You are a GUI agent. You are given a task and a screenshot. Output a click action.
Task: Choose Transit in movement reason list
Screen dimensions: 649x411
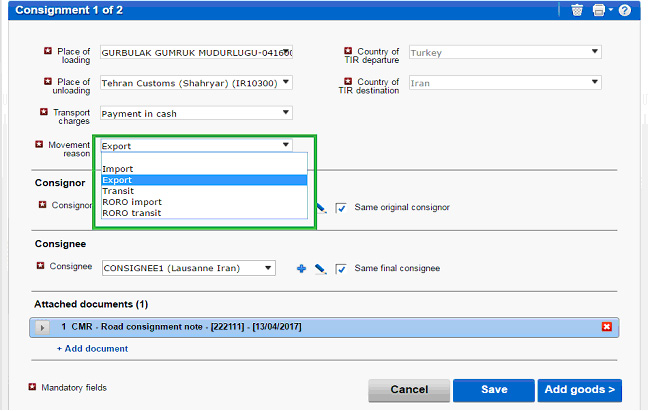click(x=118, y=191)
